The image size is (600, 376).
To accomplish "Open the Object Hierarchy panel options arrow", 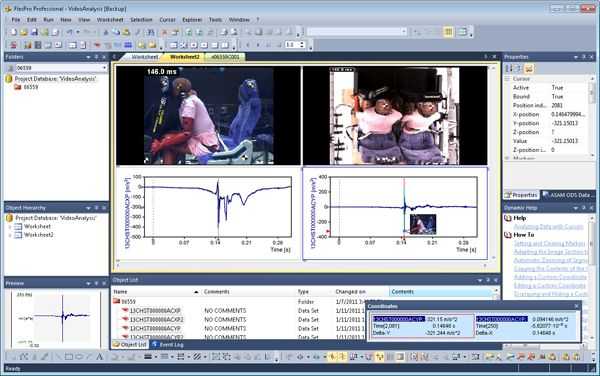I will click(88, 208).
